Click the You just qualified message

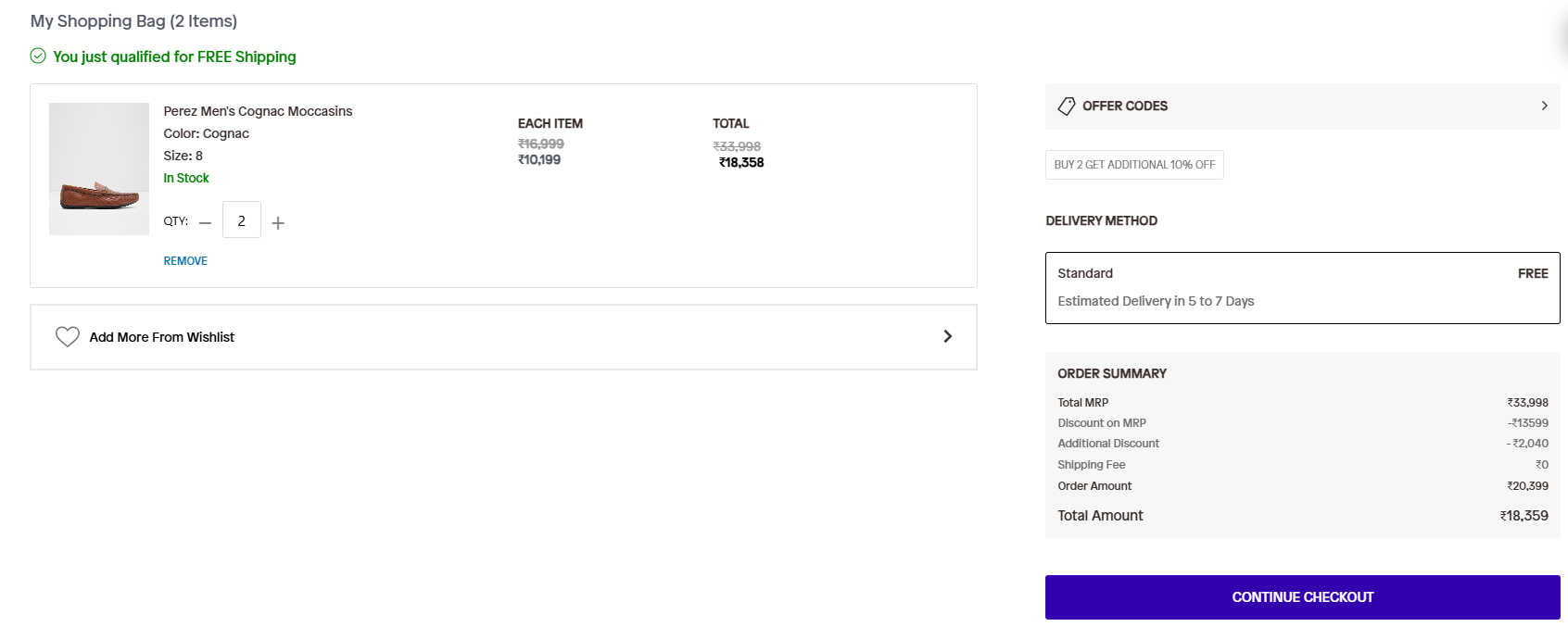click(174, 56)
